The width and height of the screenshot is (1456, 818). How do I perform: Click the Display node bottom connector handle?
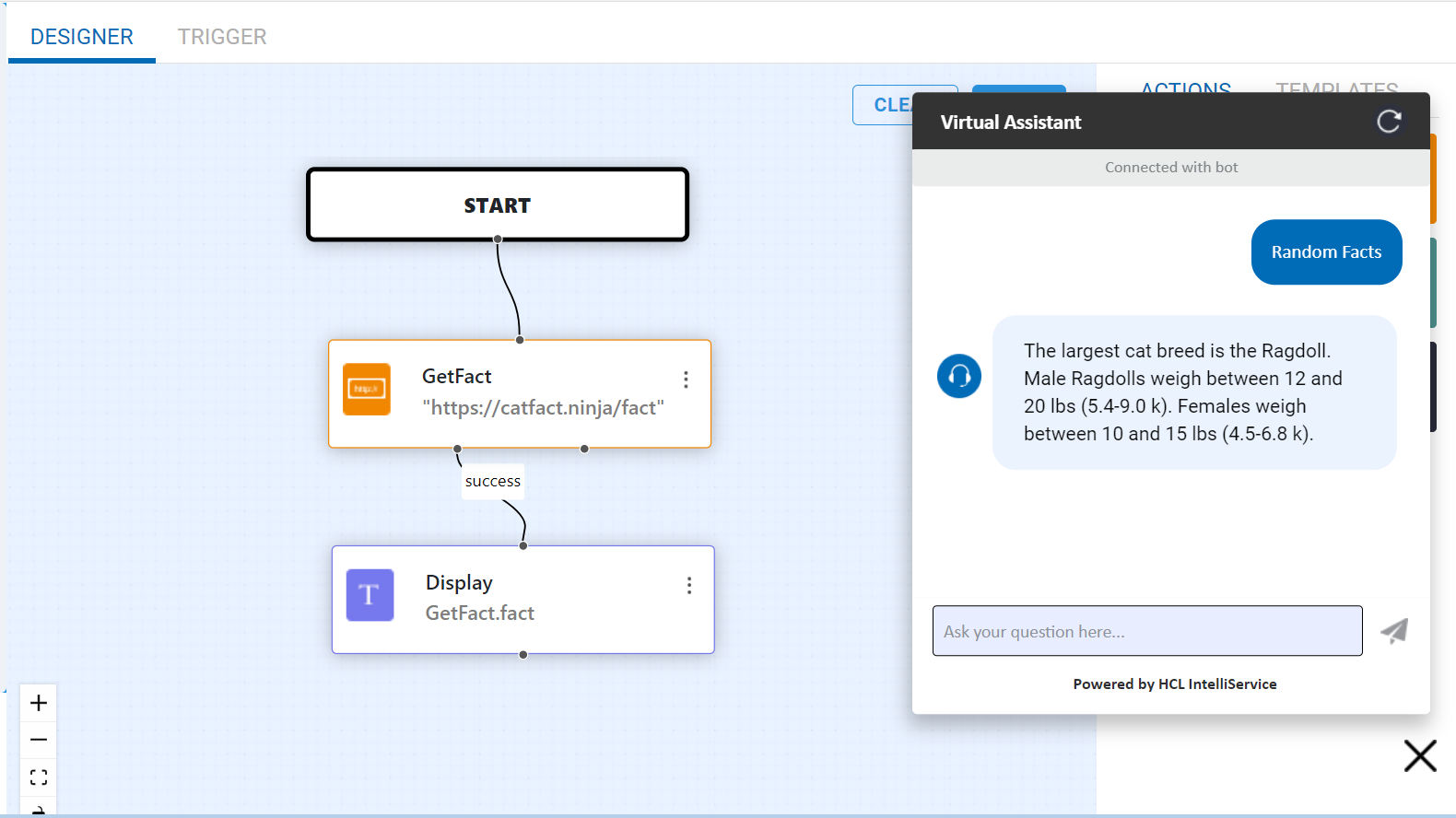click(523, 655)
